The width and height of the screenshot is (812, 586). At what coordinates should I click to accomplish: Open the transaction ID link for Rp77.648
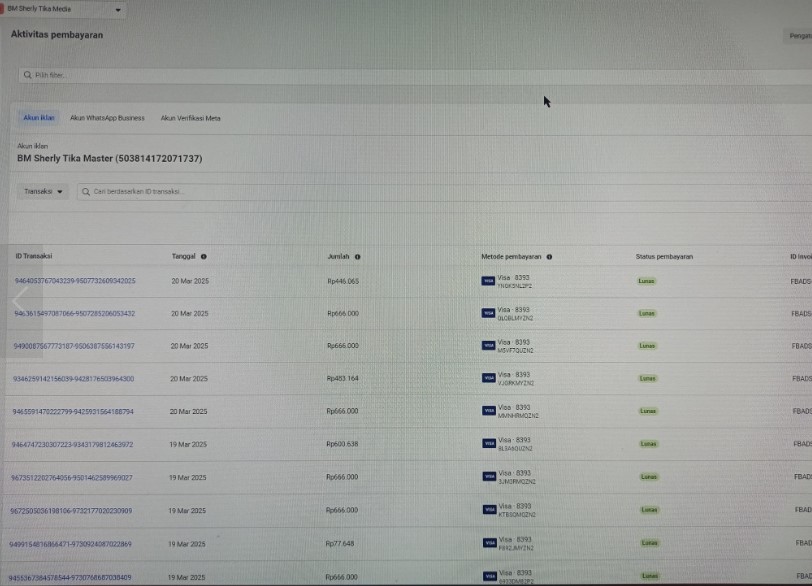point(70,544)
